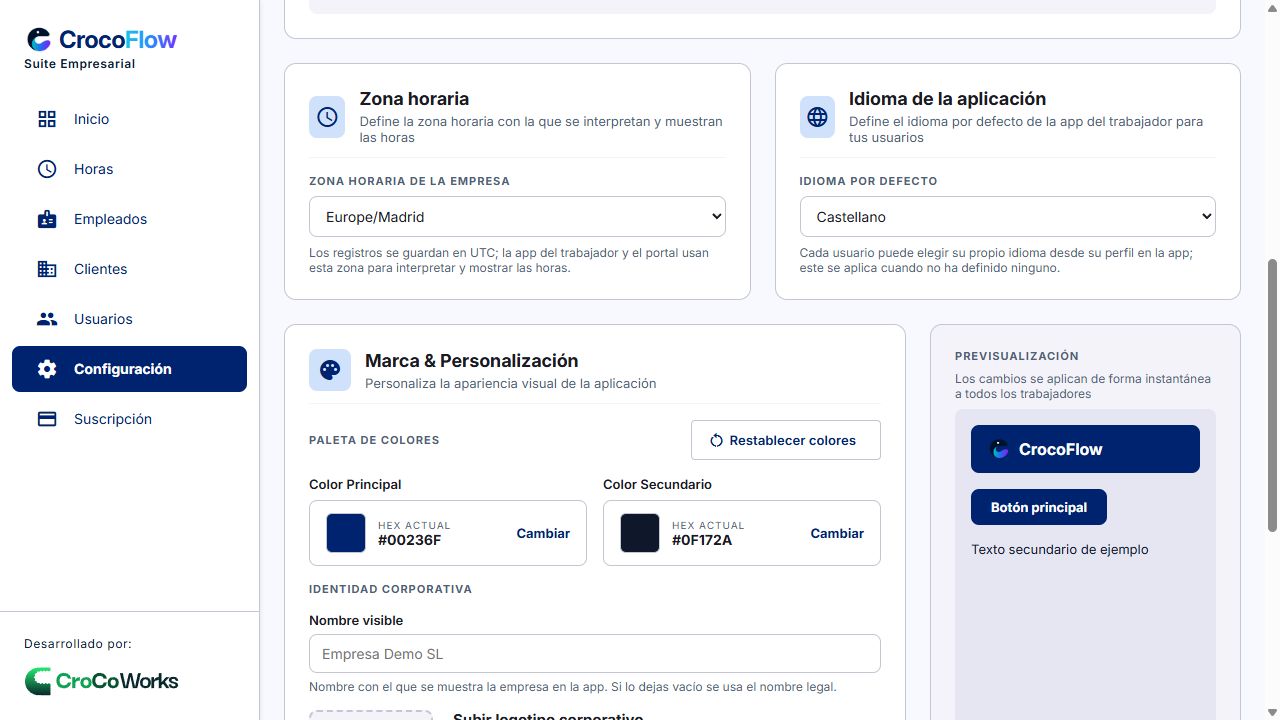Click the 'PREVISUALIZACIÓN' heading
The height and width of the screenshot is (720, 1280).
point(1017,356)
